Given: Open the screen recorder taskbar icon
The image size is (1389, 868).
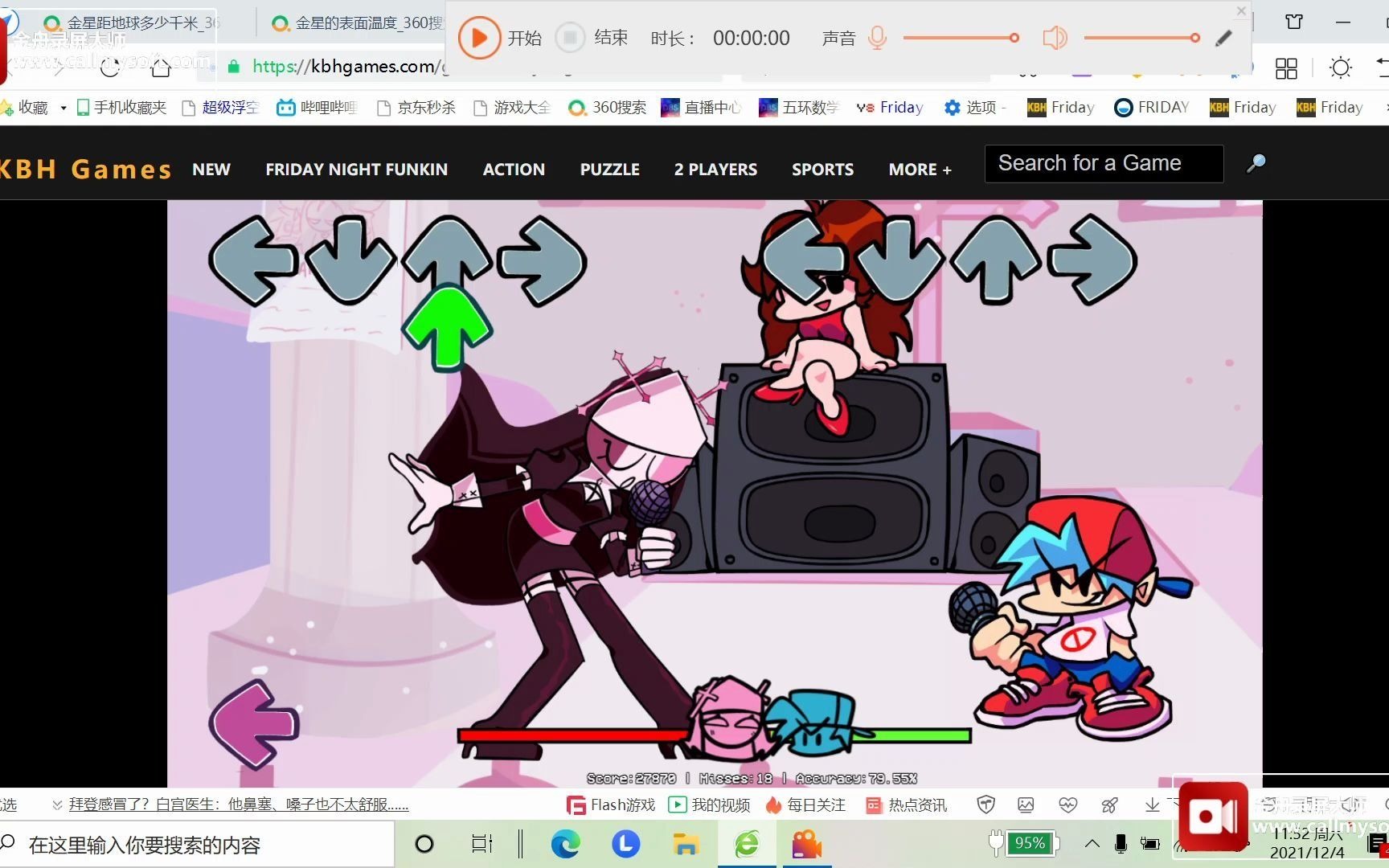Looking at the screenshot, I should pyautogui.click(x=806, y=844).
